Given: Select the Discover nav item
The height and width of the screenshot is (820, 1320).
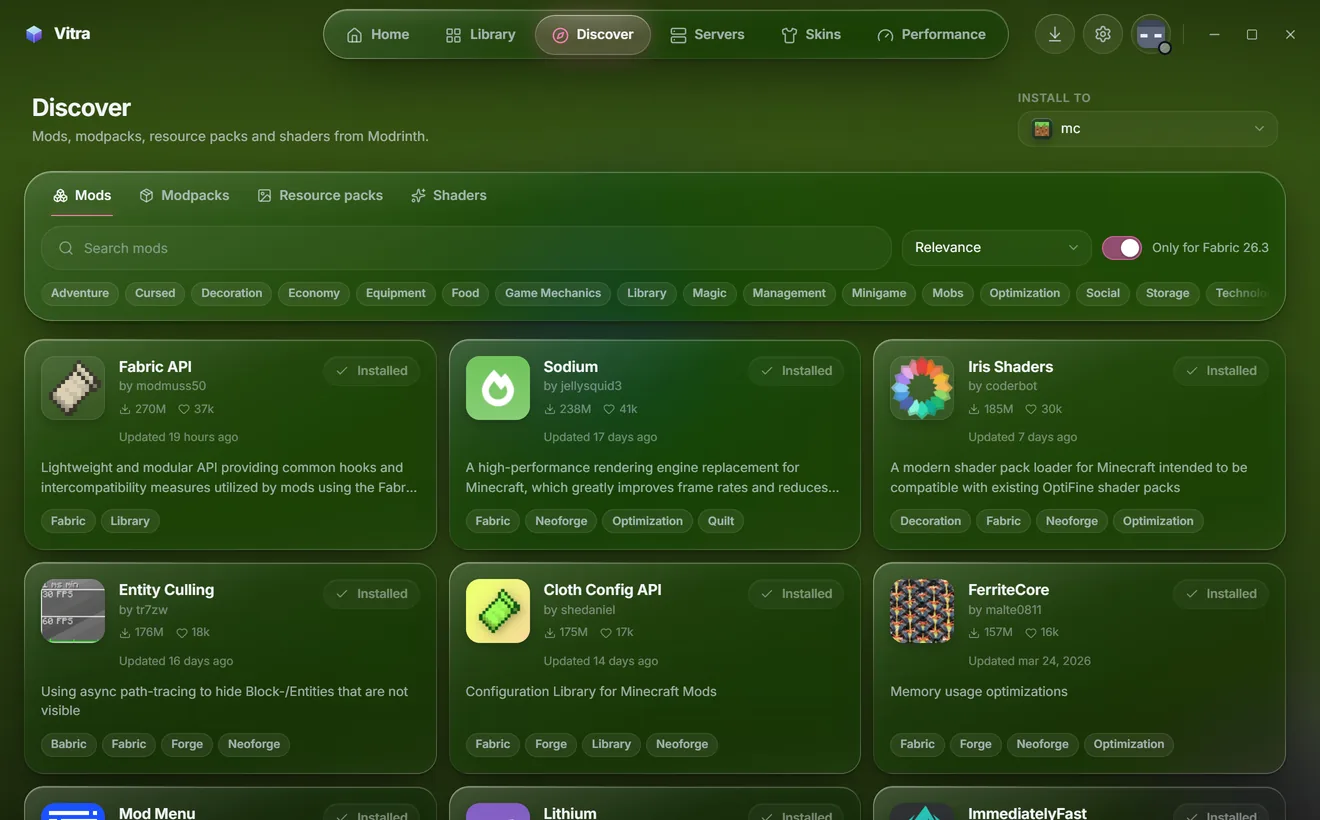Looking at the screenshot, I should point(593,34).
